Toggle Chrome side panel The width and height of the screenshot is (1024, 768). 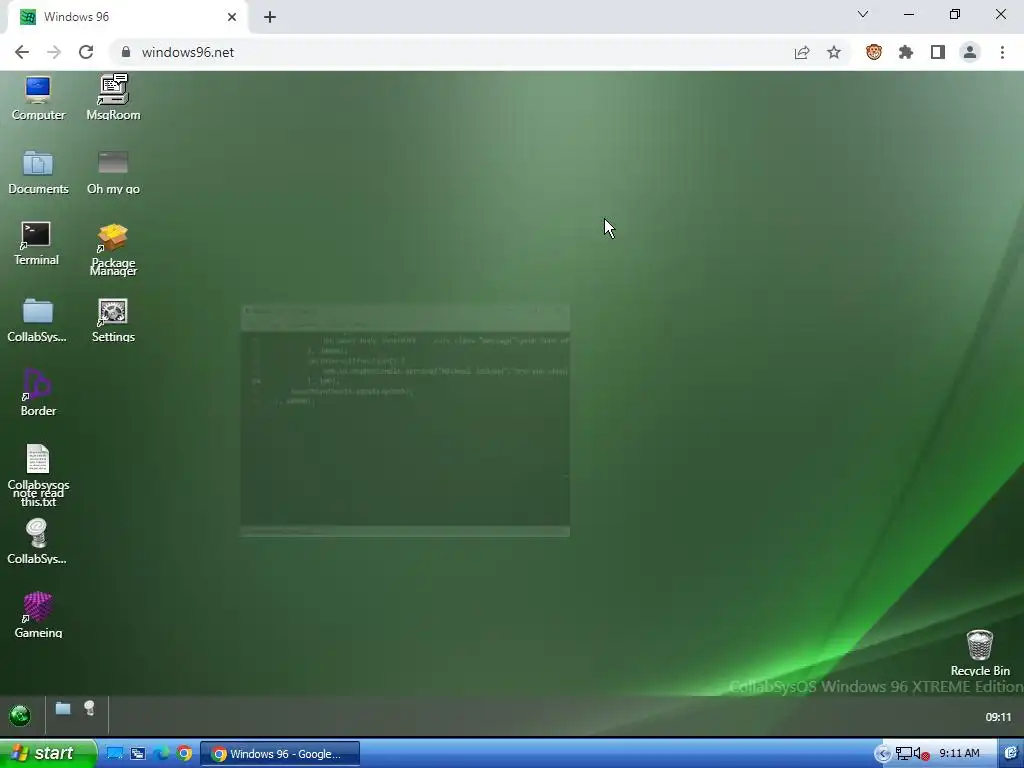(x=938, y=52)
